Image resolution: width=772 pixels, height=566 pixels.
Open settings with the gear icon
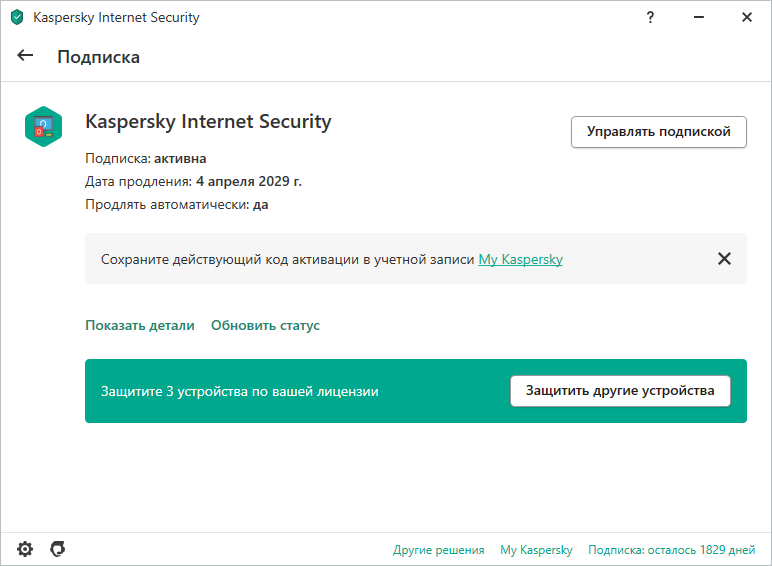25,549
